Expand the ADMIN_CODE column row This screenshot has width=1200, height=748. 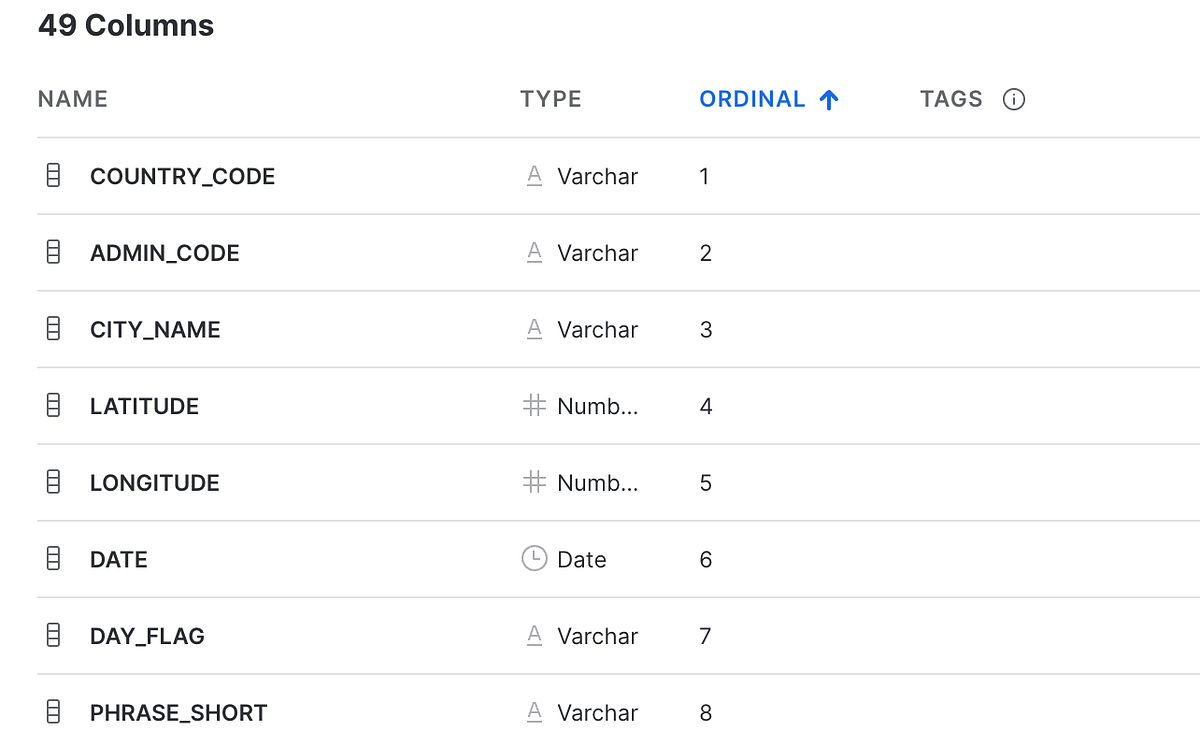pos(165,252)
